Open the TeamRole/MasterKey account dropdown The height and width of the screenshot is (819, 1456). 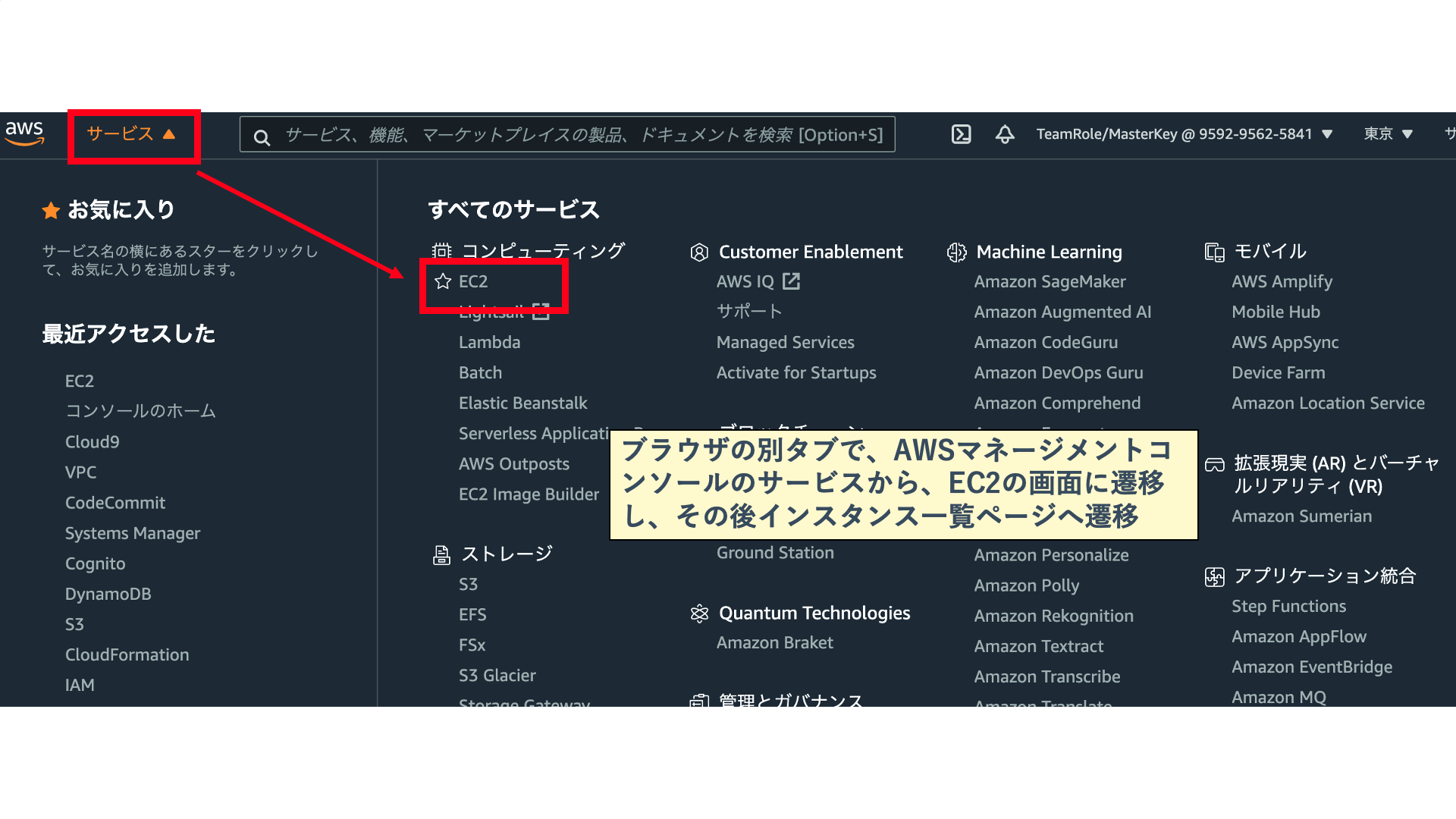point(1185,134)
